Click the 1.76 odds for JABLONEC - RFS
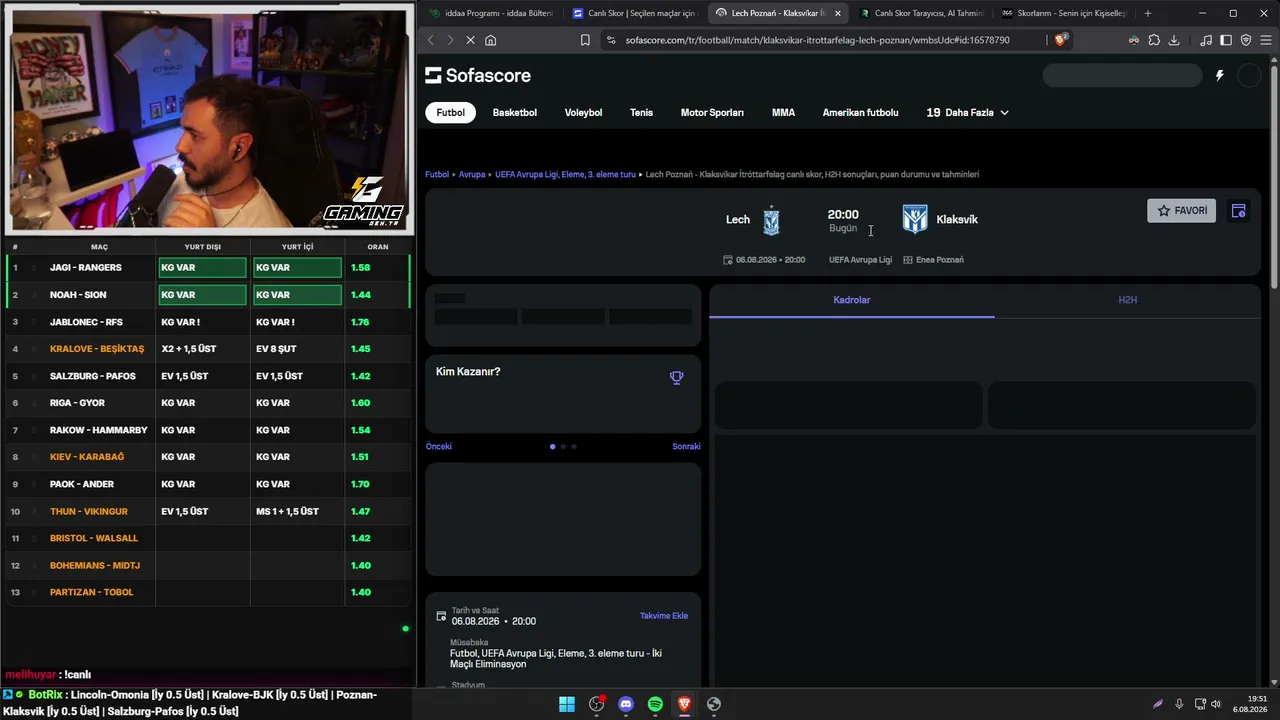Image resolution: width=1280 pixels, height=720 pixels. pyautogui.click(x=361, y=322)
